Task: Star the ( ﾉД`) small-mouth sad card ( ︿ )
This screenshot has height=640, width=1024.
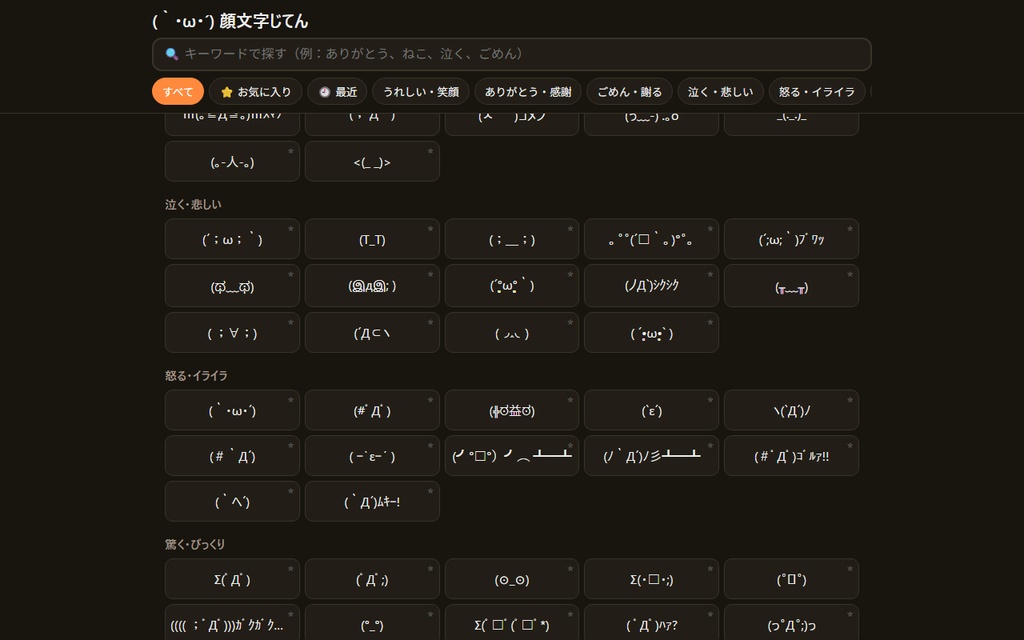Action: point(570,322)
